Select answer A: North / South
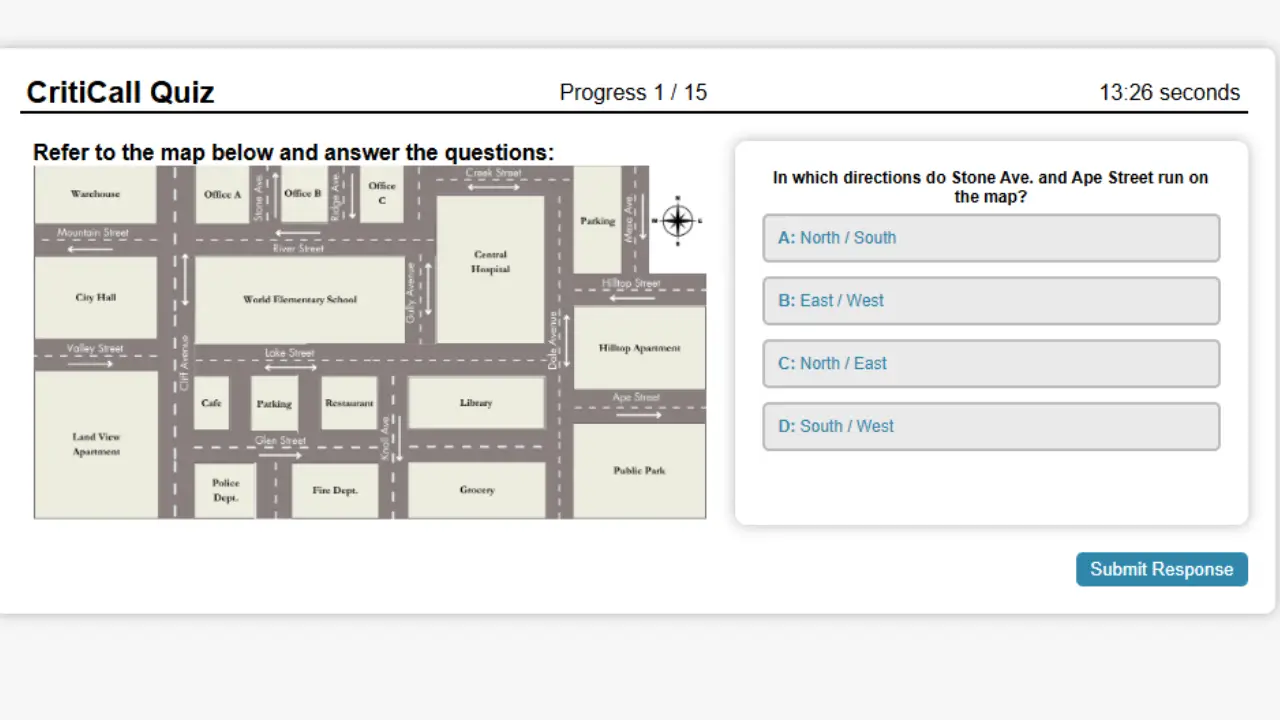 [x=990, y=238]
